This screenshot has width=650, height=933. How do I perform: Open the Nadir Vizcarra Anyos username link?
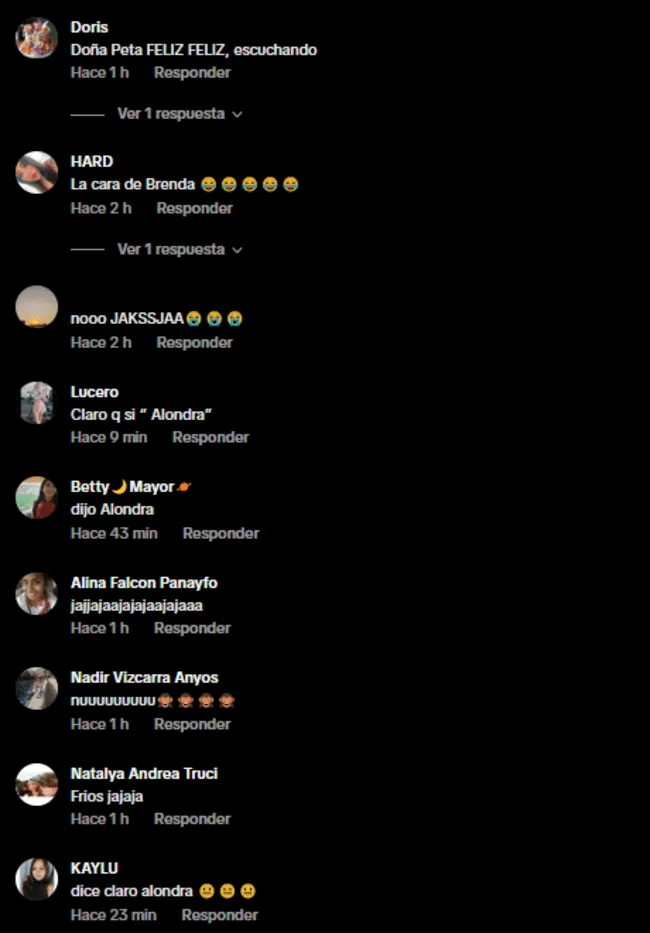tap(145, 678)
